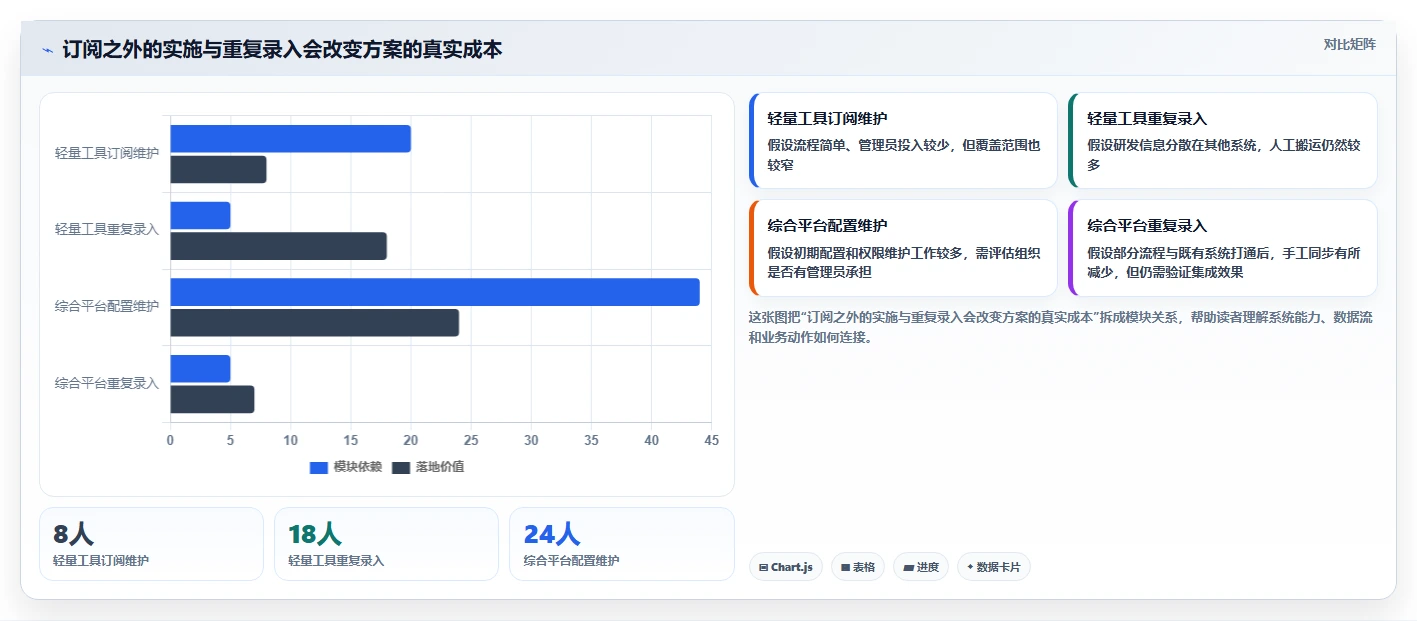Select the dark bar for 轻量工具订阅维护

[x=218, y=170]
